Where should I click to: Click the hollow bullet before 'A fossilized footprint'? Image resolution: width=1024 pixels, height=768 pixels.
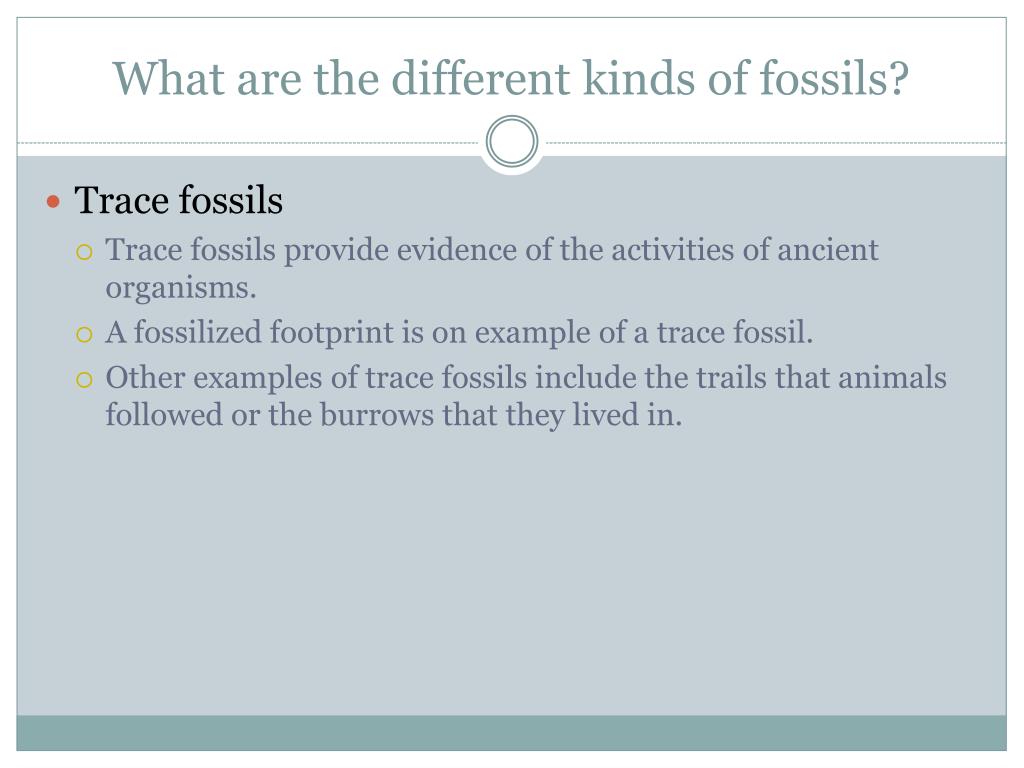(84, 335)
